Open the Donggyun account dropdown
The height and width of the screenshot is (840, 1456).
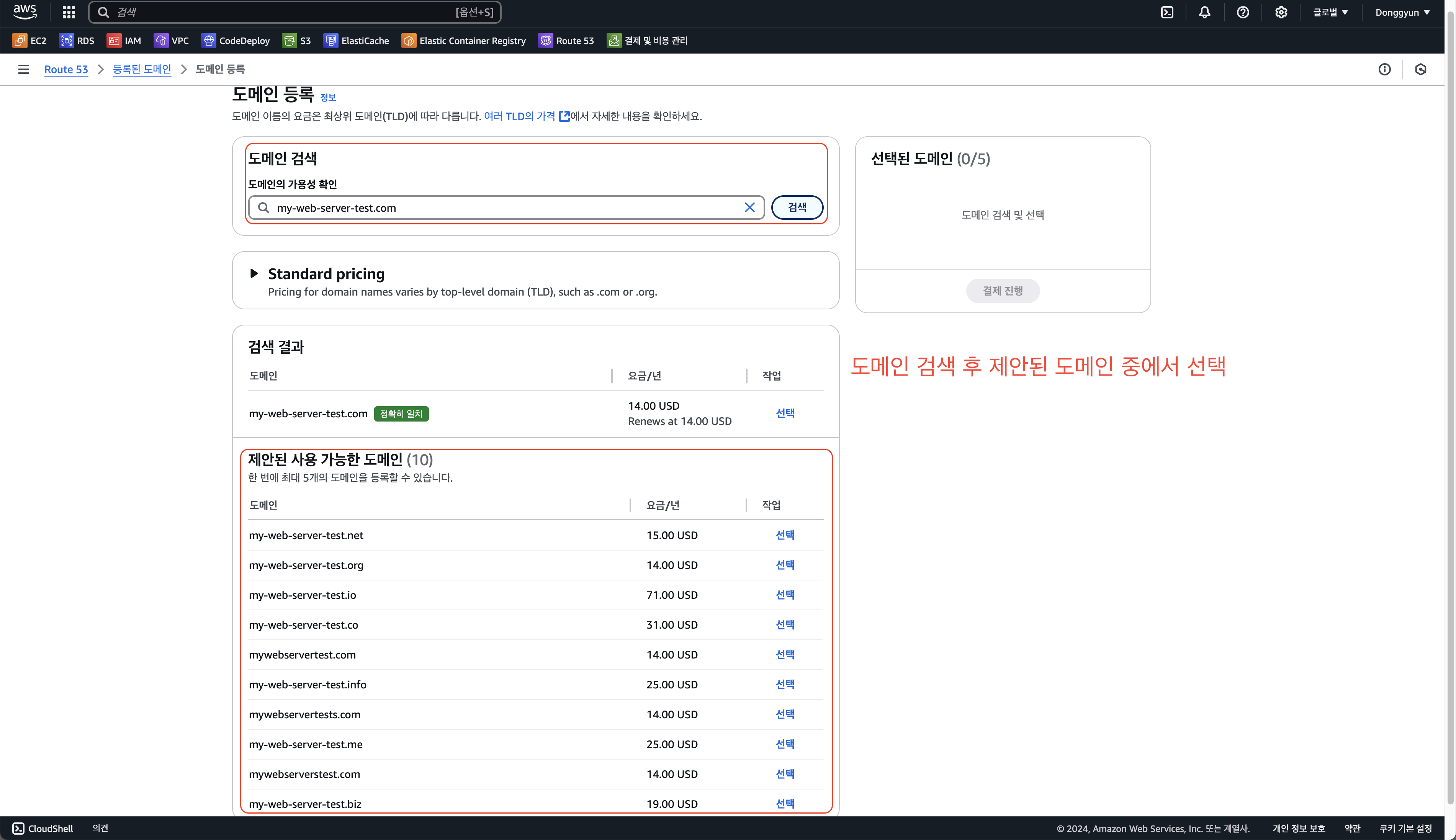pos(1402,12)
